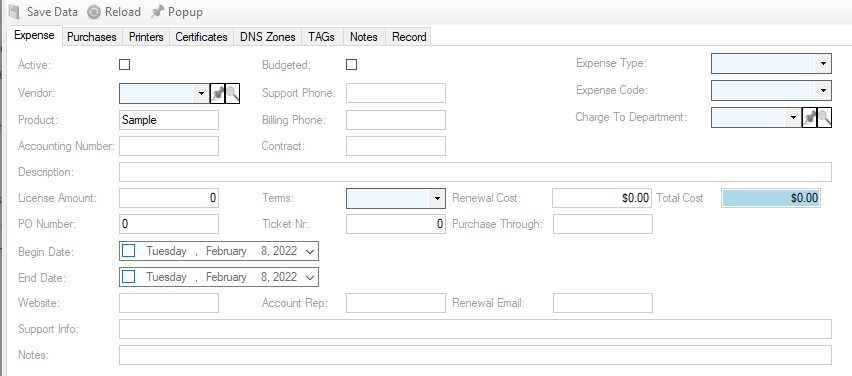Screen dimensions: 852x376
Task: Open the Charge To Department dropdown
Action: [793, 117]
